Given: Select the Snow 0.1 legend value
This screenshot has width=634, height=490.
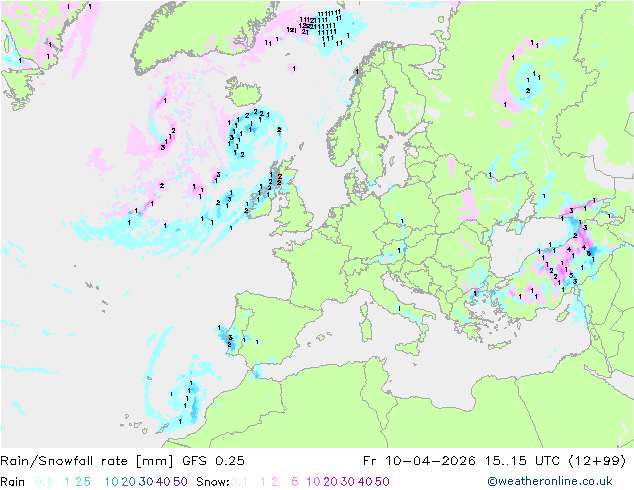Looking at the screenshot, I should click(240, 482).
